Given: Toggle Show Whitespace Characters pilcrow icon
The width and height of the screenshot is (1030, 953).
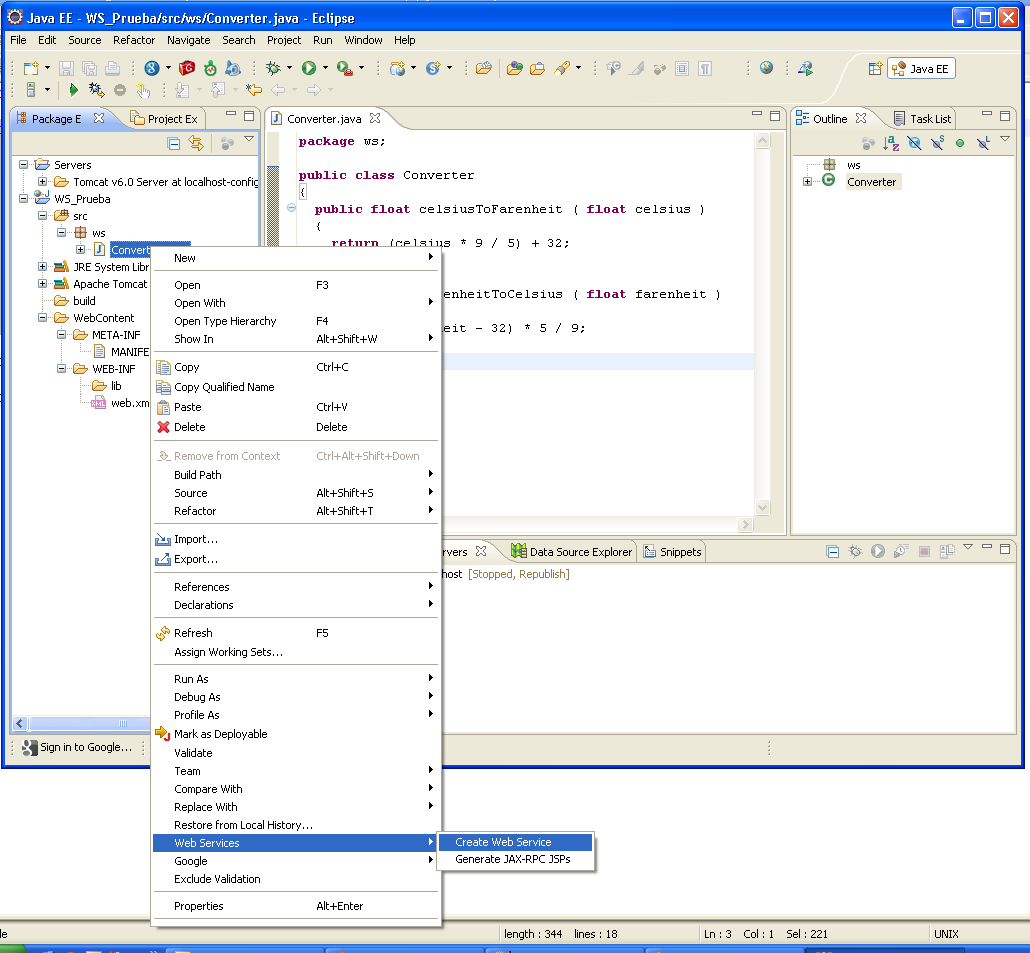Looking at the screenshot, I should (705, 68).
